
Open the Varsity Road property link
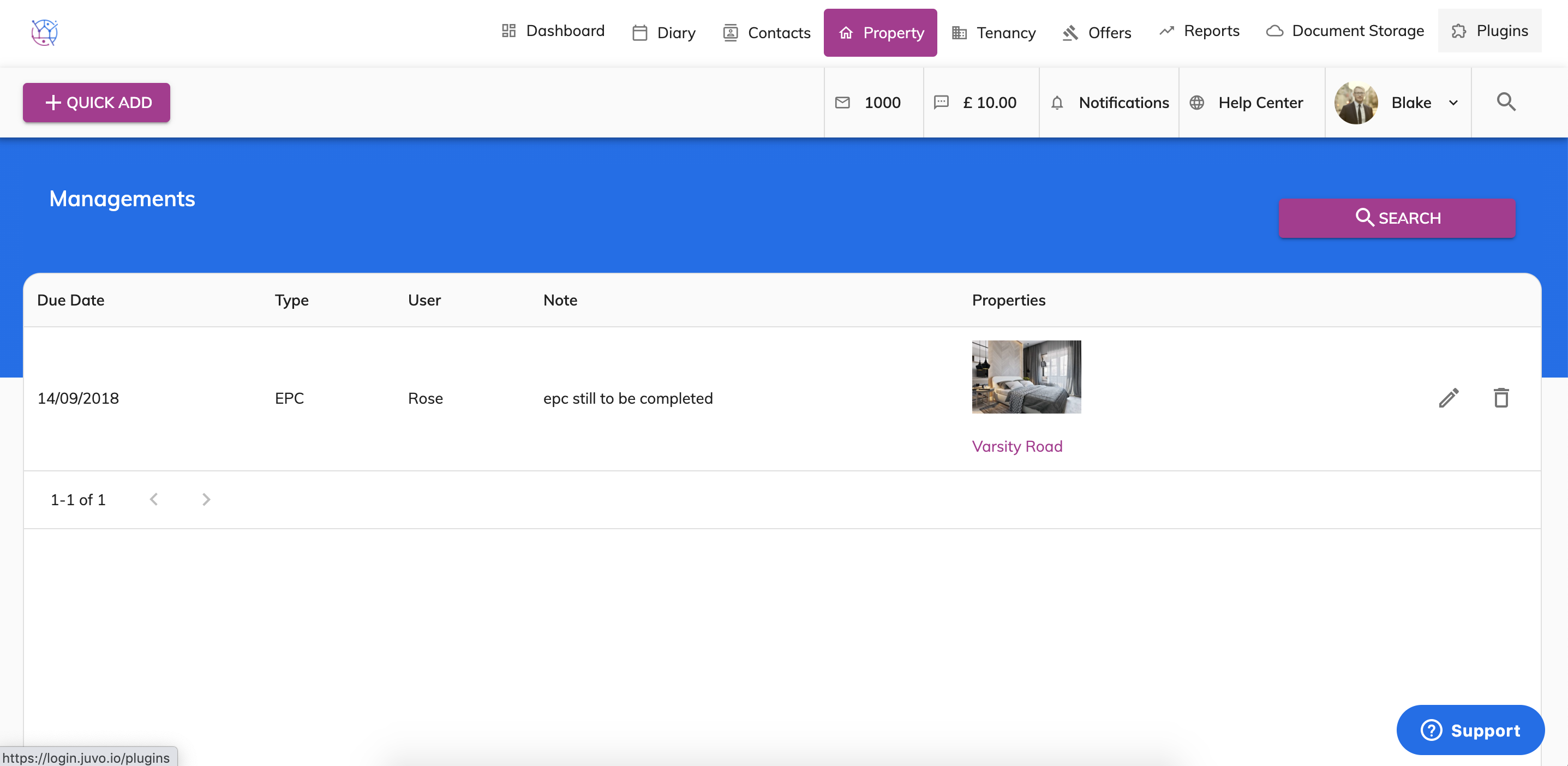coord(1016,446)
